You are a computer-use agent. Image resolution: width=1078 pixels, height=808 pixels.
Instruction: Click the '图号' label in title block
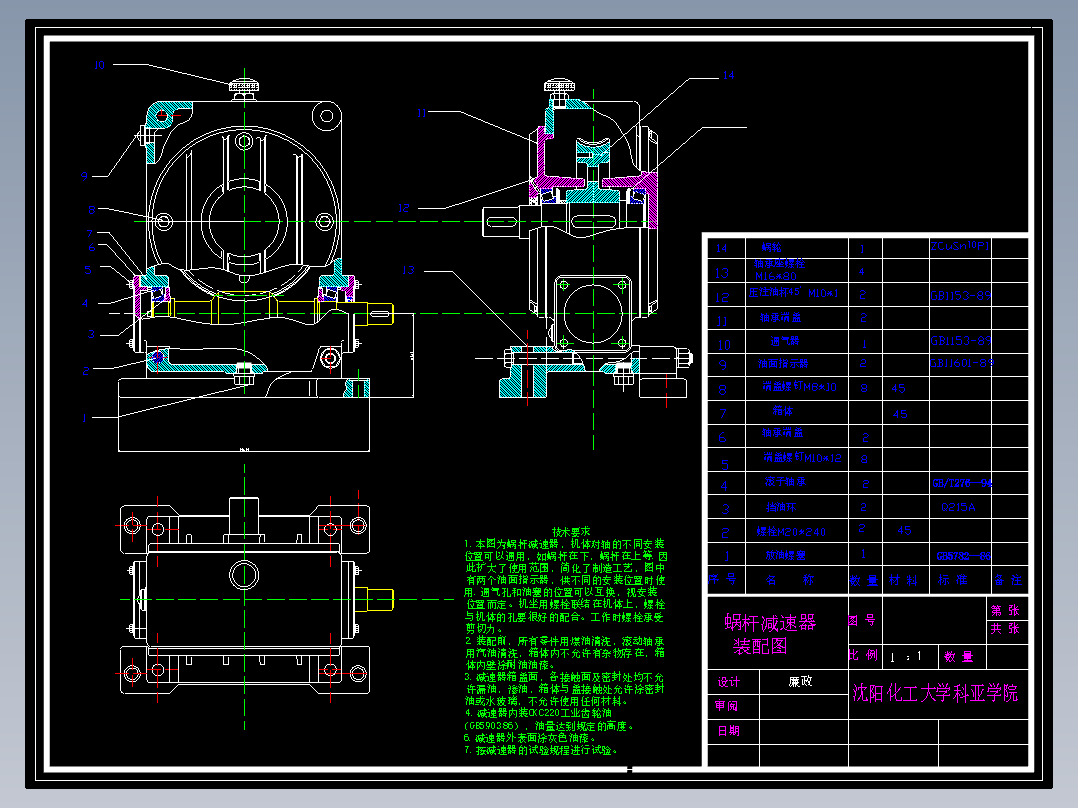(861, 620)
